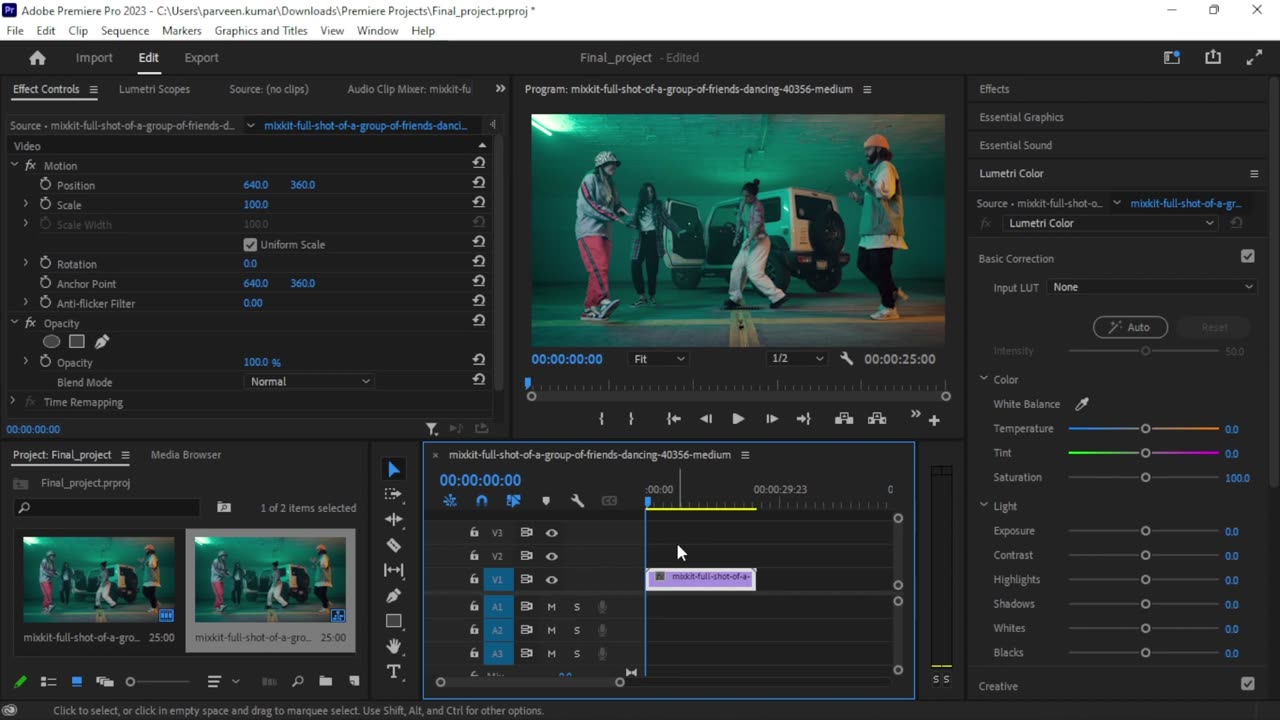Step forward one frame
This screenshot has width=1280, height=720.
[771, 419]
